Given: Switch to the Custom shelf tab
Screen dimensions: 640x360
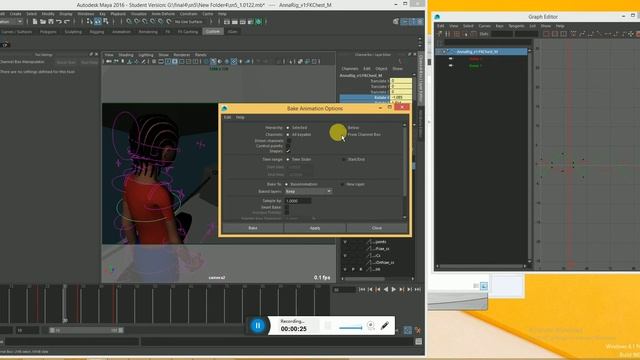Looking at the screenshot, I should (x=213, y=31).
